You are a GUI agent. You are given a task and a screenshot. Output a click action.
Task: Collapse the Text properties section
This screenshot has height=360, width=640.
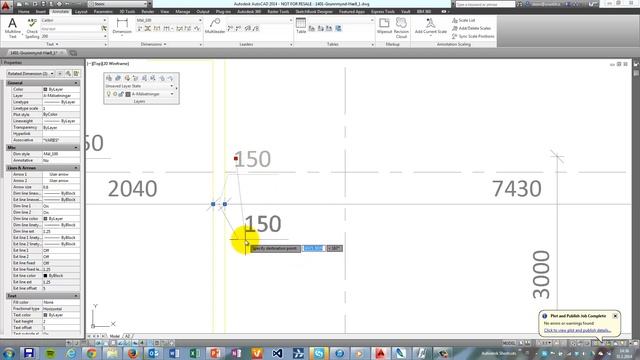(76, 296)
